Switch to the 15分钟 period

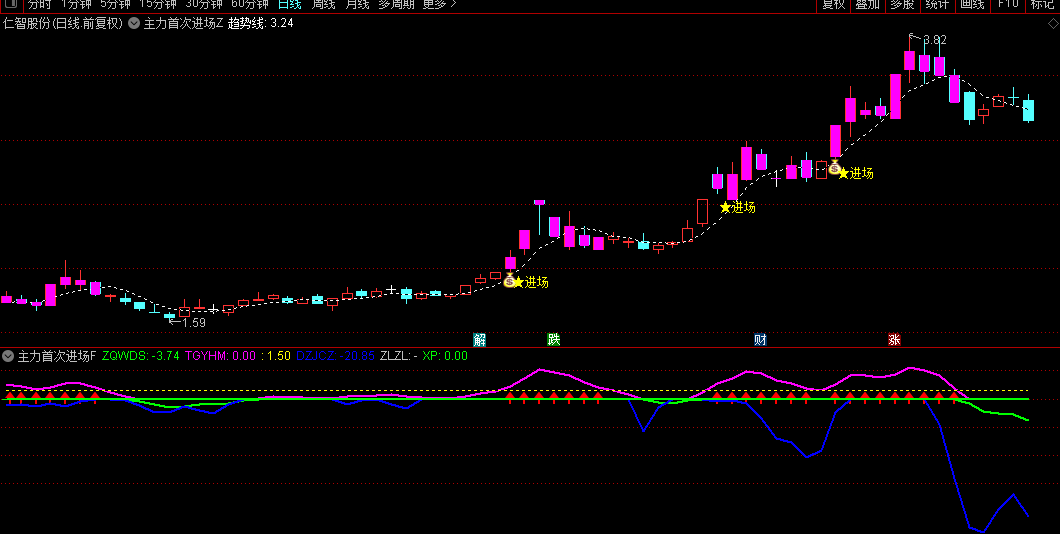[158, 4]
